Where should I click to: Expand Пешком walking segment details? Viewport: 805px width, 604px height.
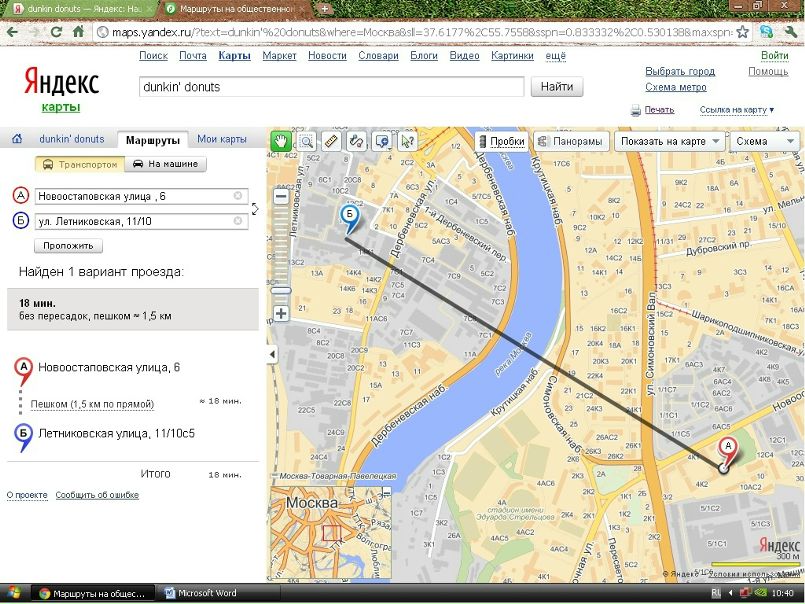92,404
